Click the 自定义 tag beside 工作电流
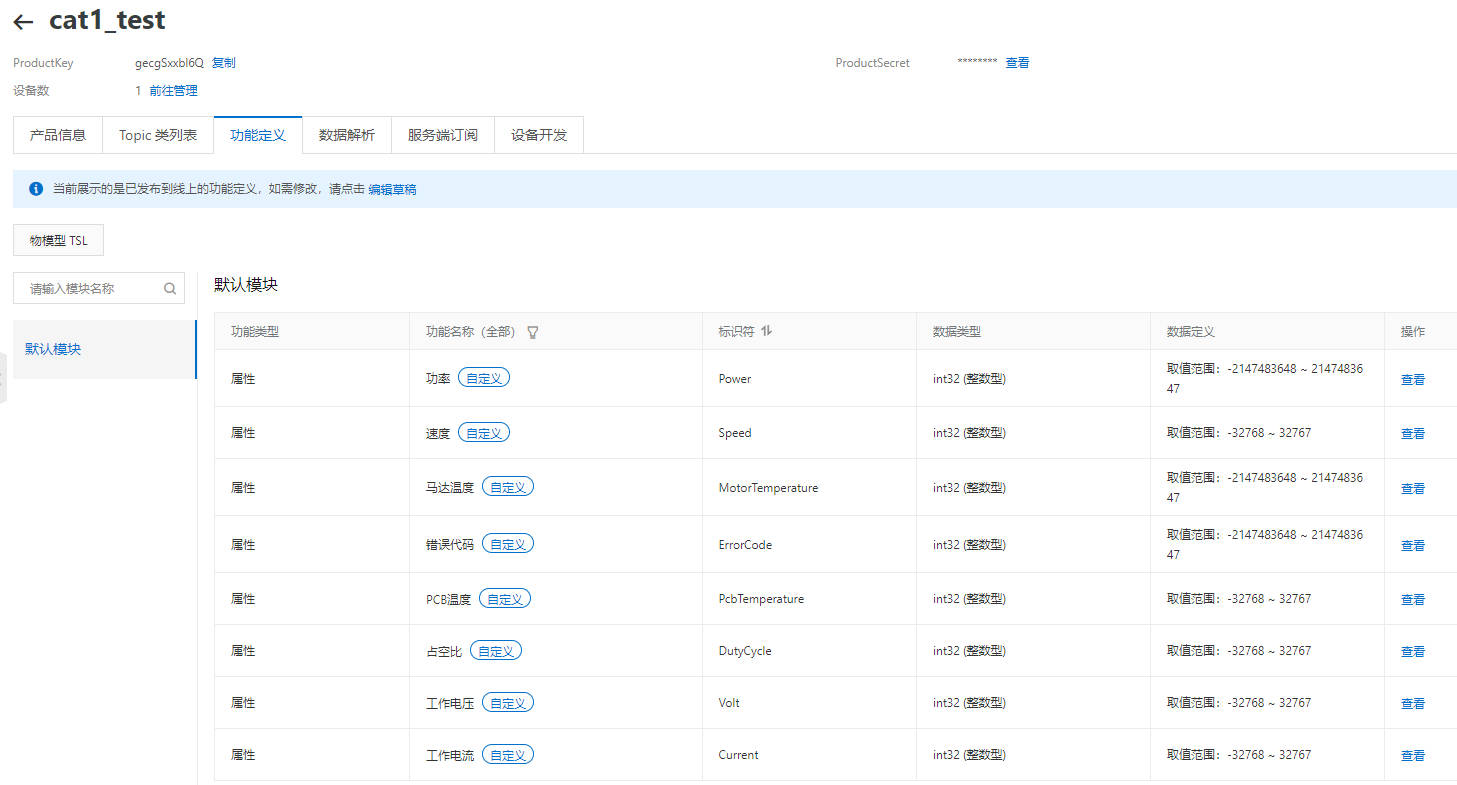 508,754
